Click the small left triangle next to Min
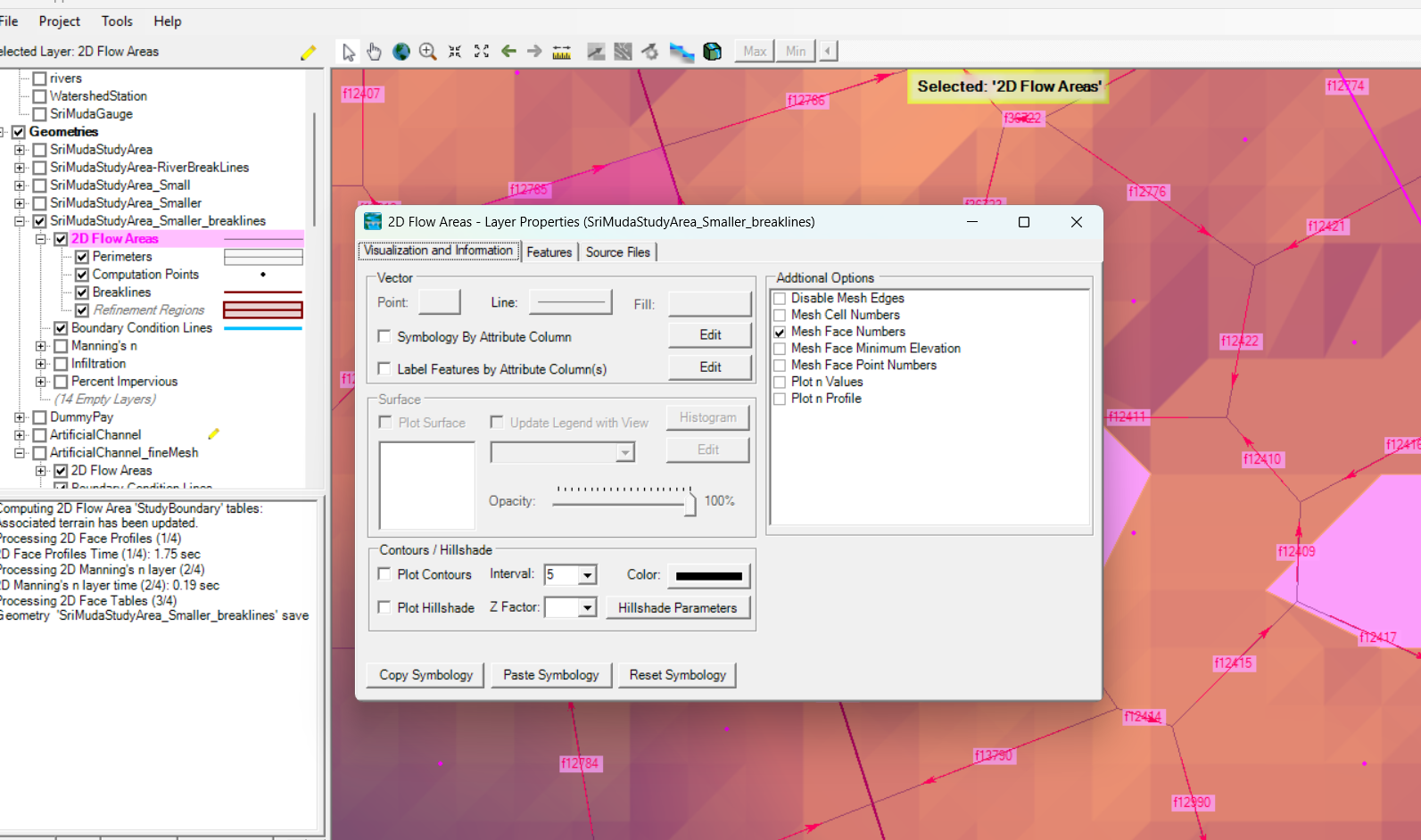1421x840 pixels. point(828,51)
